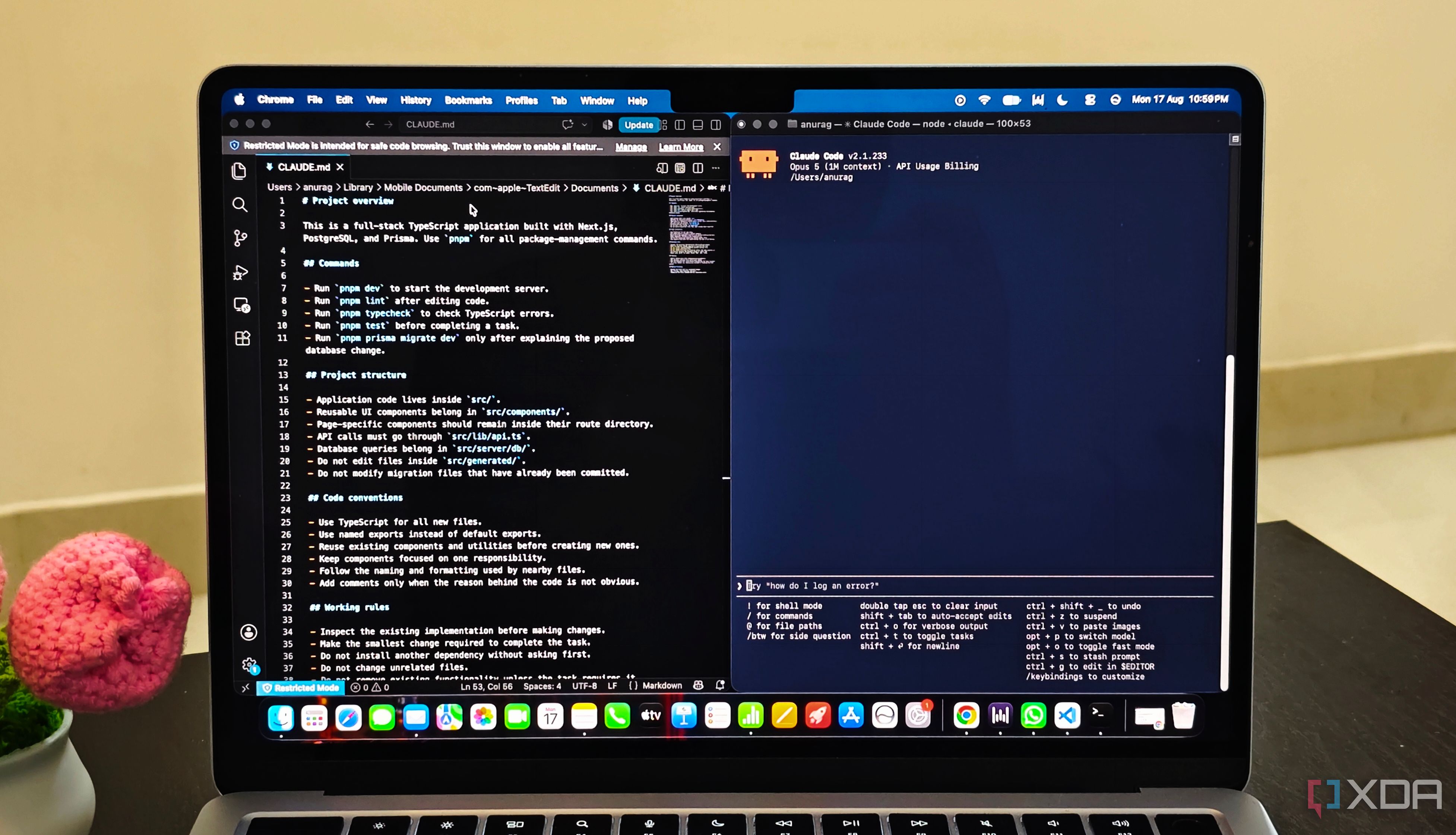1456x835 pixels.
Task: Go forward in VS Code navigation history
Action: tap(389, 125)
